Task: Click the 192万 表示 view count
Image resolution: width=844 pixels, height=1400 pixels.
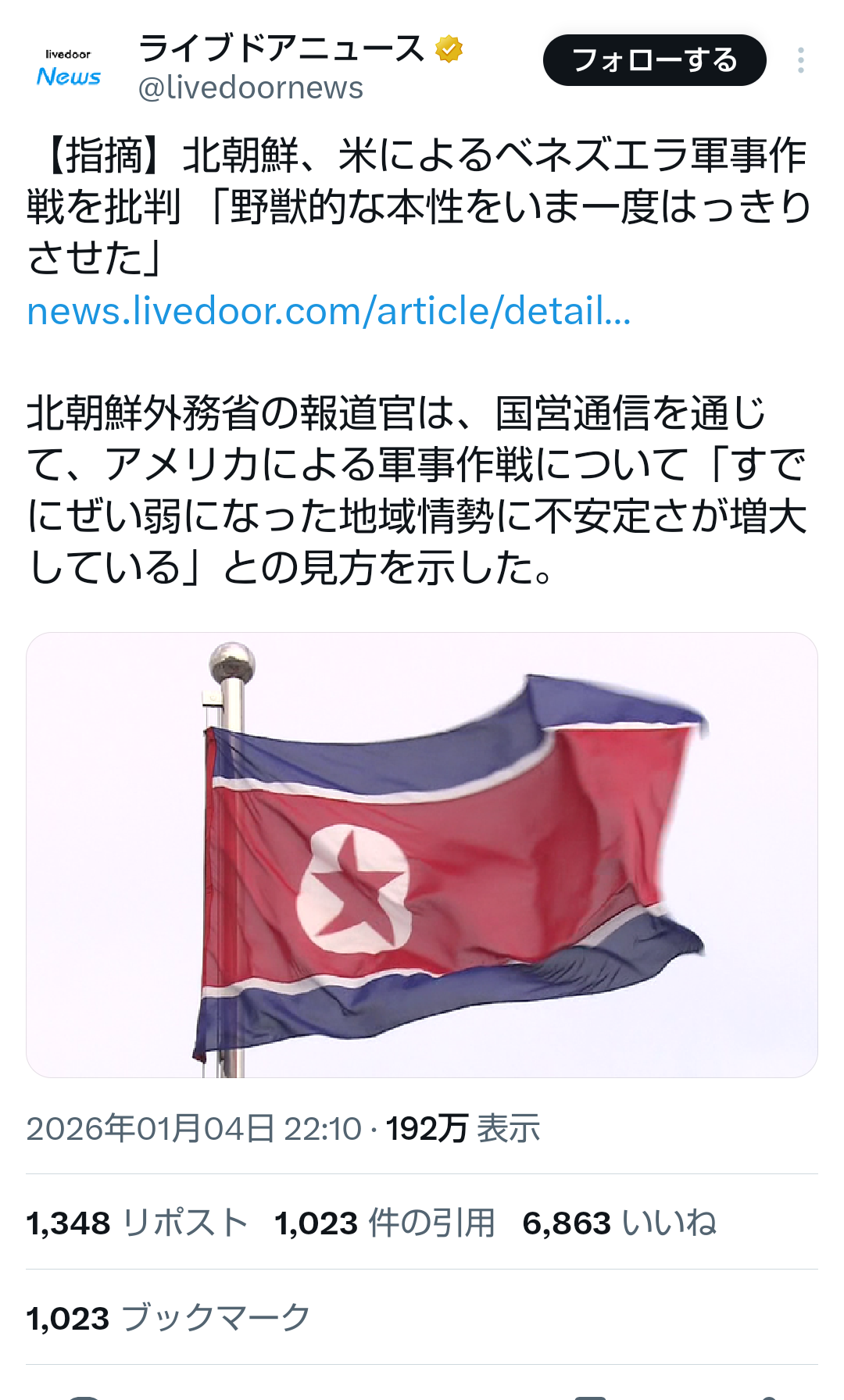Action: [463, 1129]
